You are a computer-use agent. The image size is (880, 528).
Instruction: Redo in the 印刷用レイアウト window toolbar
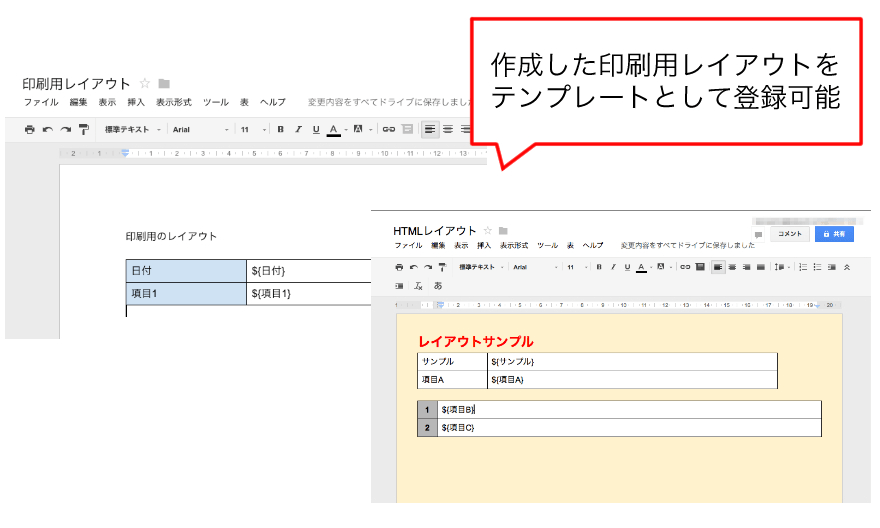tap(66, 130)
